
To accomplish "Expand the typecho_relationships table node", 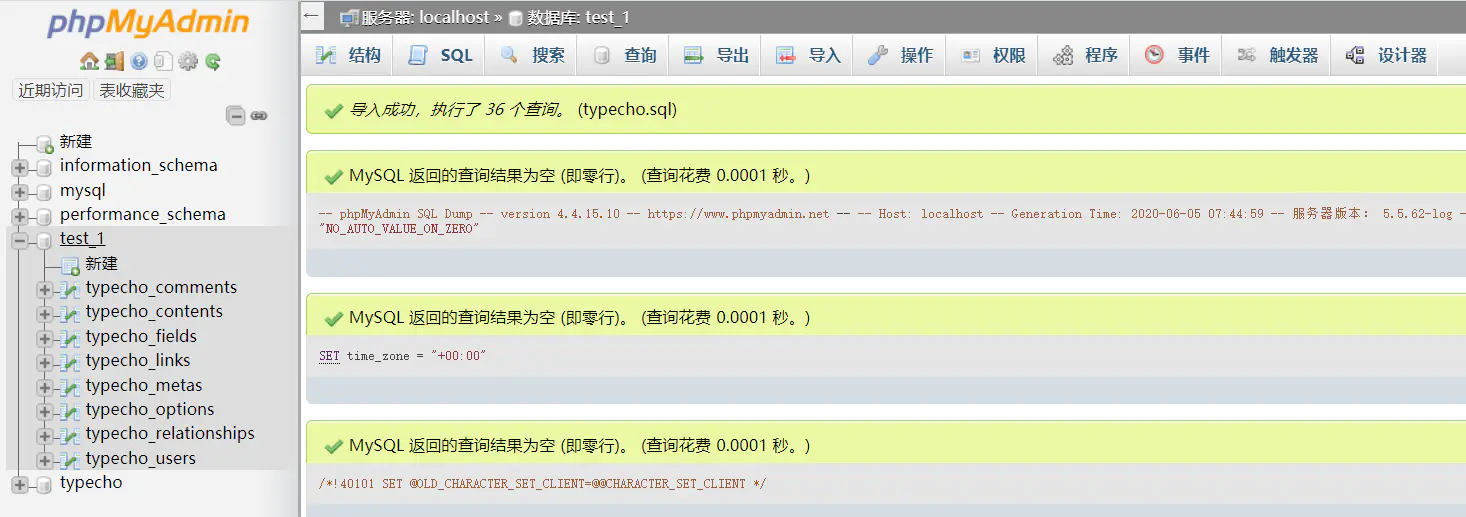I will [x=45, y=435].
